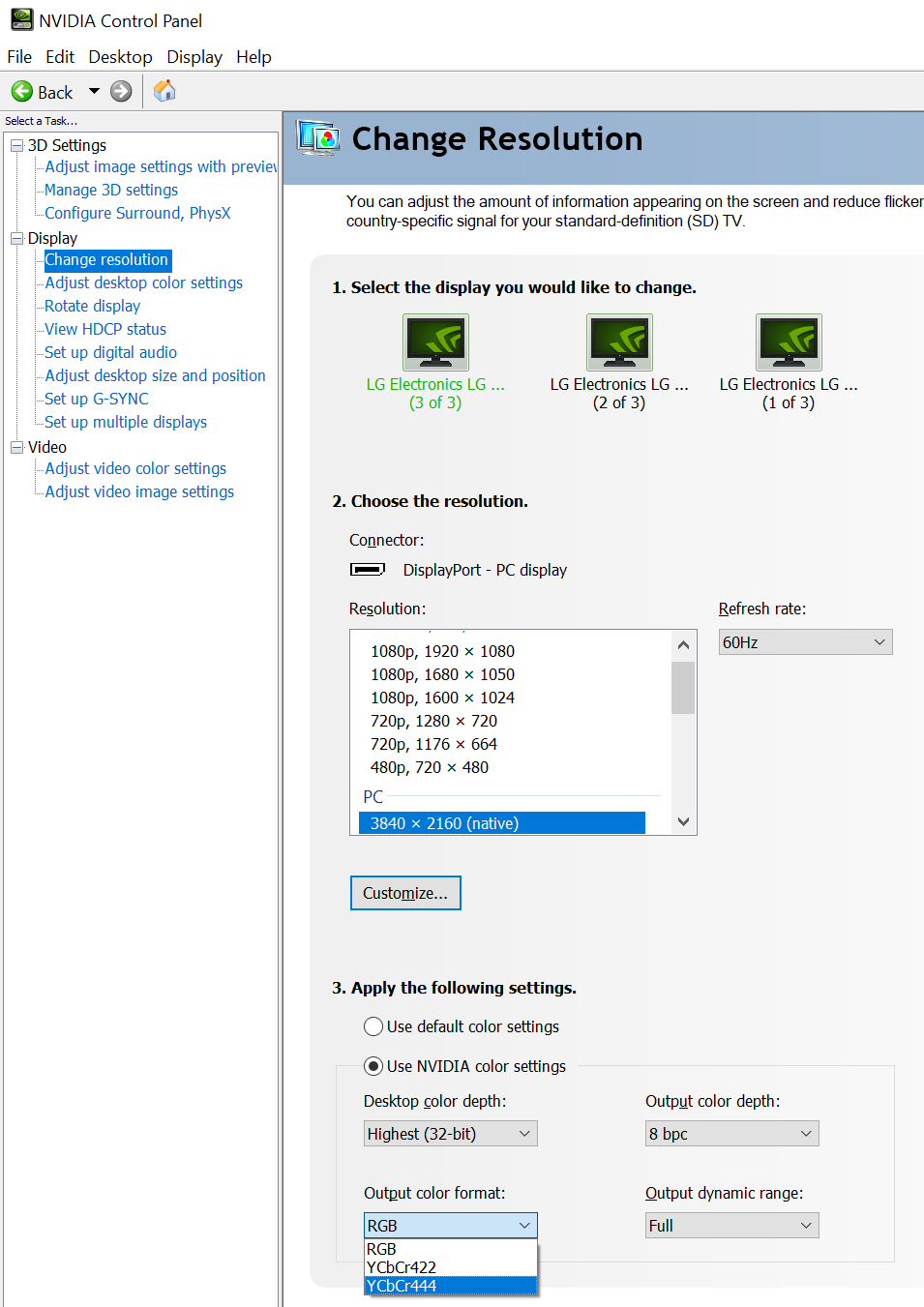The height and width of the screenshot is (1307, 924).
Task: Select resolution 480p, 720 × 480
Action: pos(430,767)
